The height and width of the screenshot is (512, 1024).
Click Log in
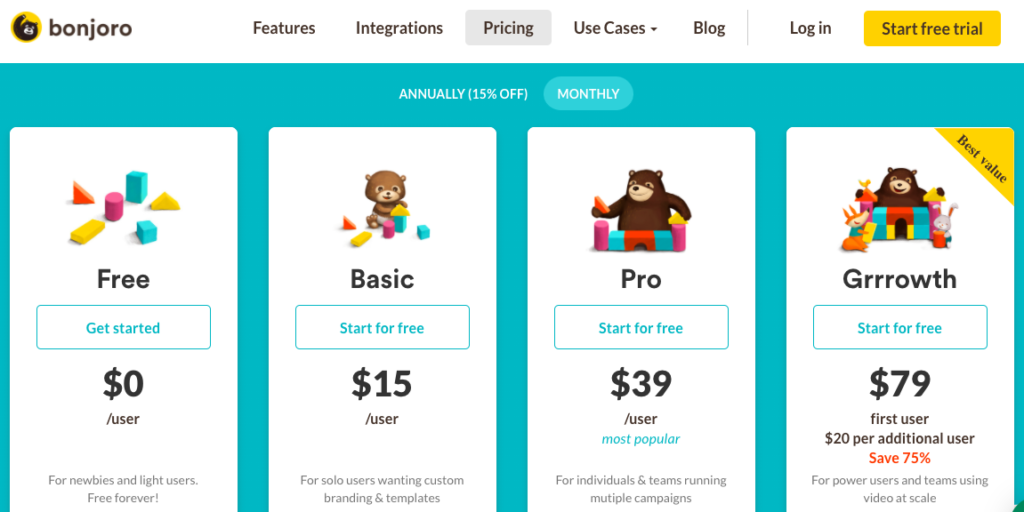pos(810,28)
